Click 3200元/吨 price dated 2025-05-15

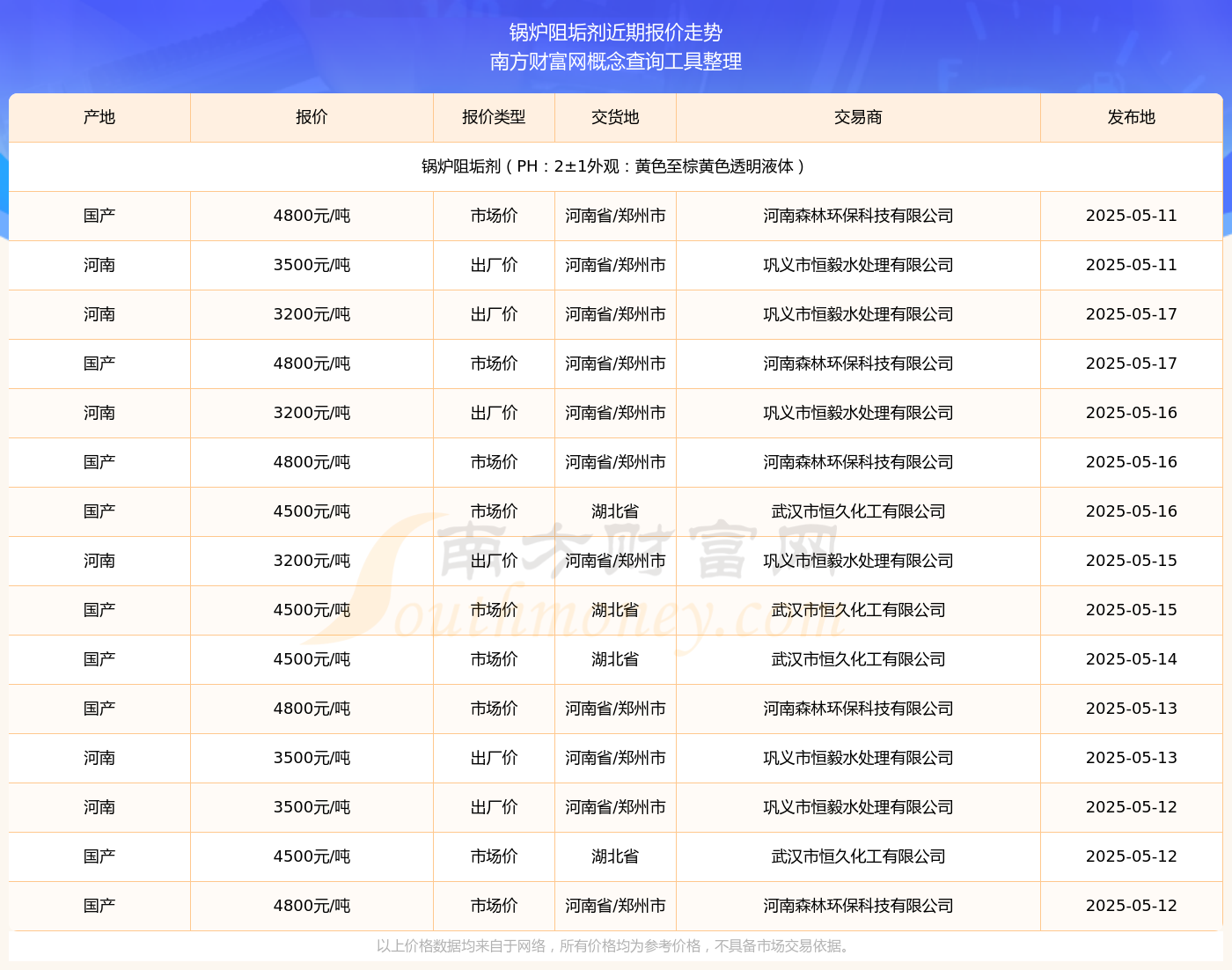pos(312,561)
